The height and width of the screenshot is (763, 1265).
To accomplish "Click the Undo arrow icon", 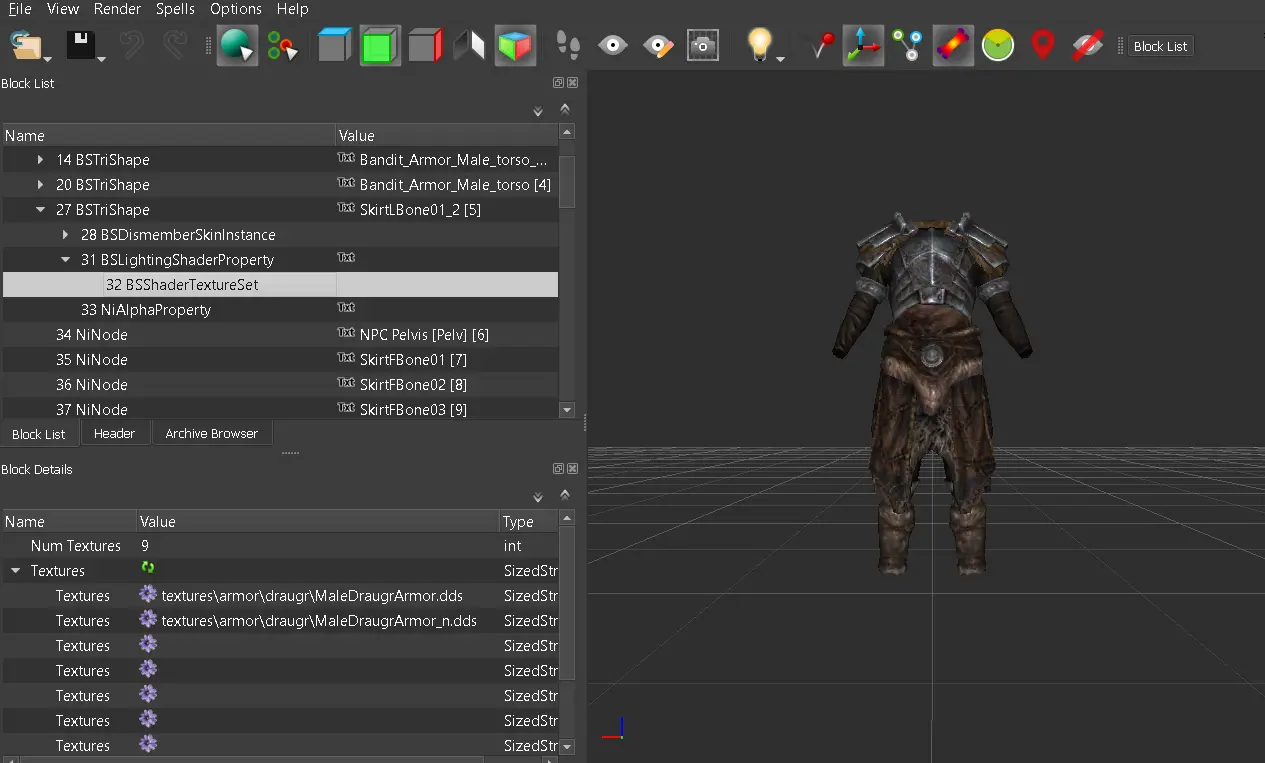I will pyautogui.click(x=131, y=45).
